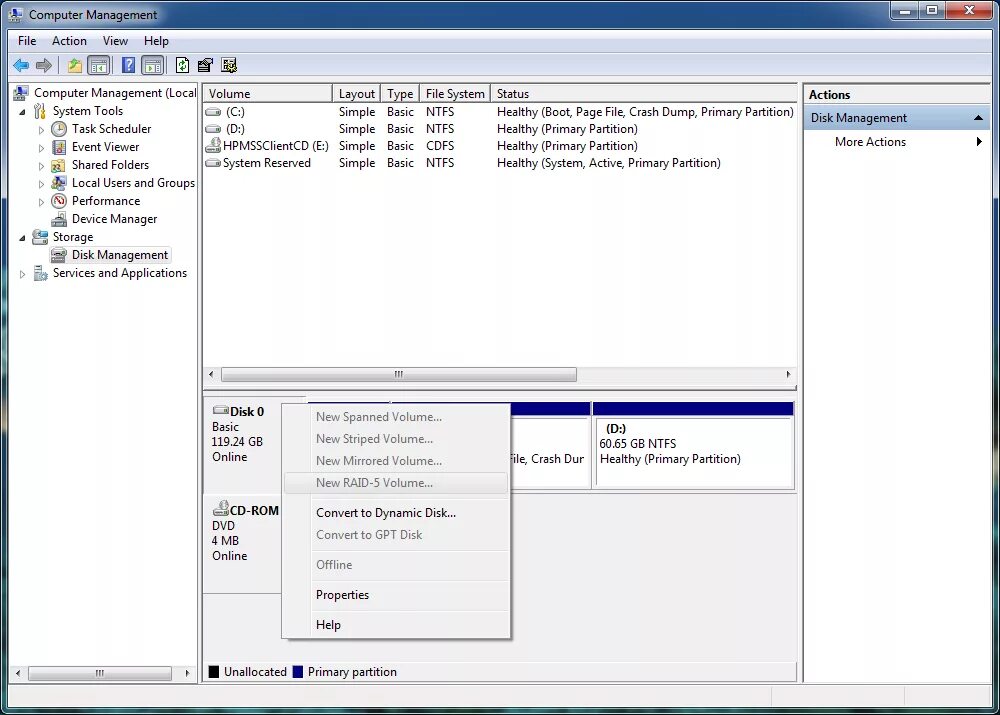Choose Convert to Dynamic Disk from context menu

[396, 513]
